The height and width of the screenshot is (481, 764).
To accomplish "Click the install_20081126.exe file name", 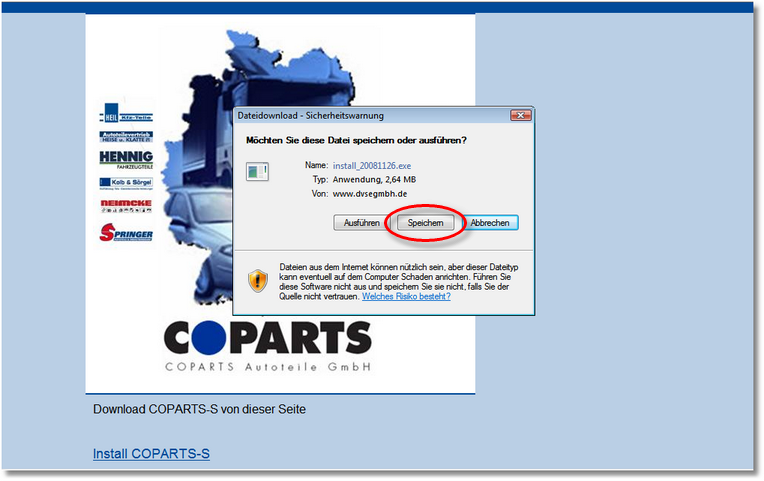I will click(371, 166).
